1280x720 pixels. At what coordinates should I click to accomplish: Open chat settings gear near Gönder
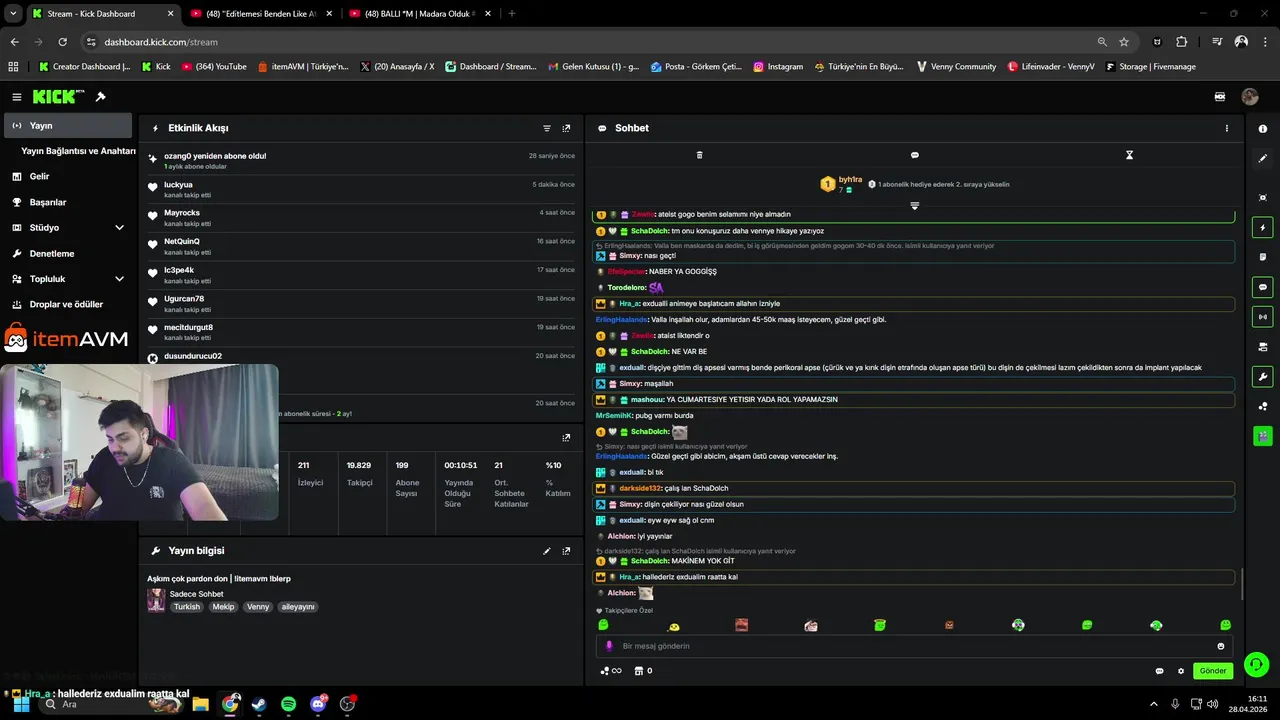pos(1181,671)
